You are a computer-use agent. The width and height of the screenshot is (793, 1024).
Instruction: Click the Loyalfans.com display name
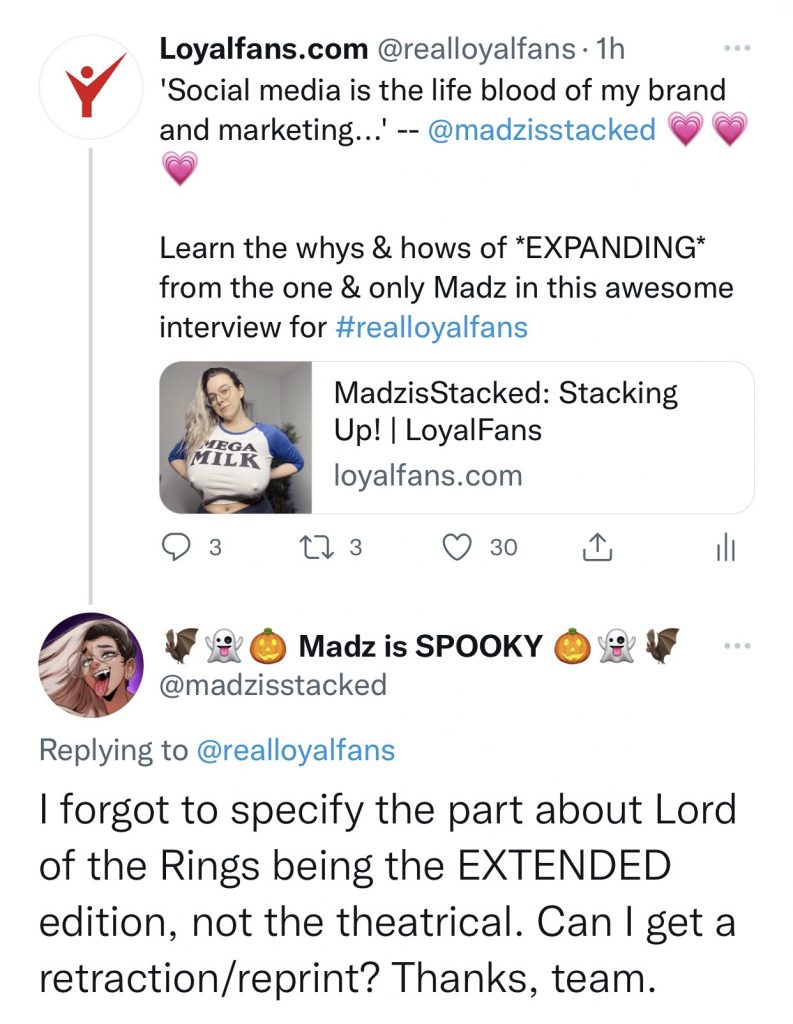pos(263,48)
